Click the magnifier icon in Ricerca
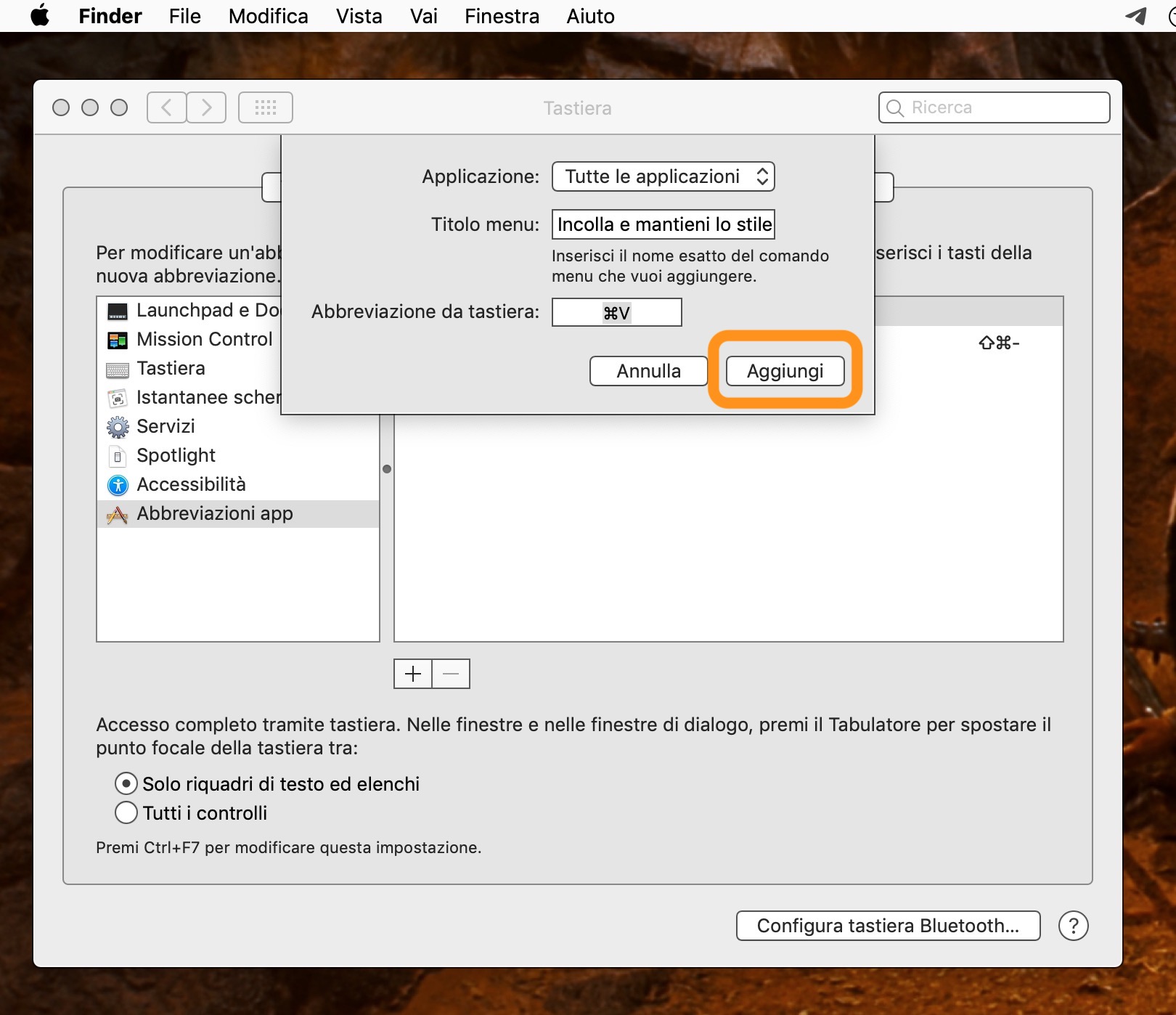This screenshot has height=1015, width=1176. [896, 108]
